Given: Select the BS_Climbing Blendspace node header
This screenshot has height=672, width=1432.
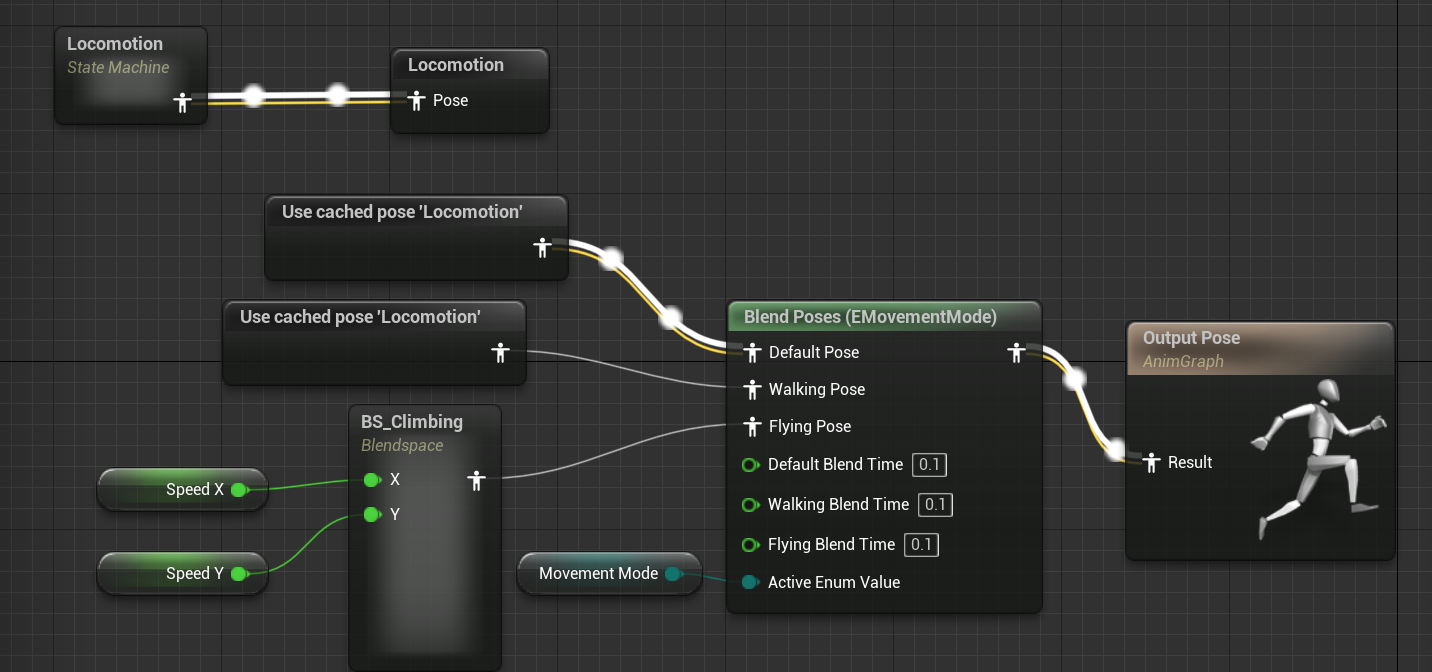Looking at the screenshot, I should (425, 432).
